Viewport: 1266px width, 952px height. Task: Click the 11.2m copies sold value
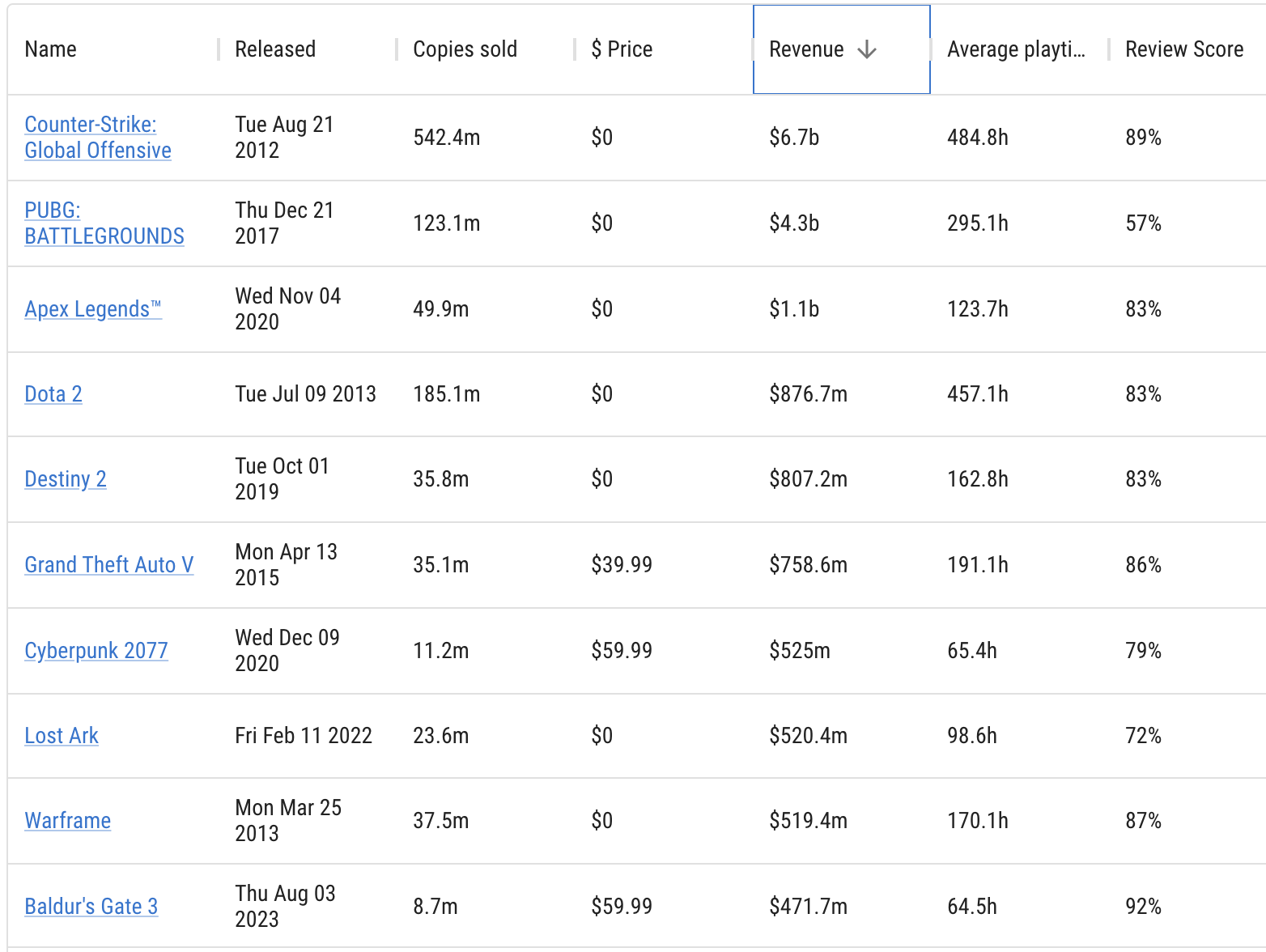(441, 651)
